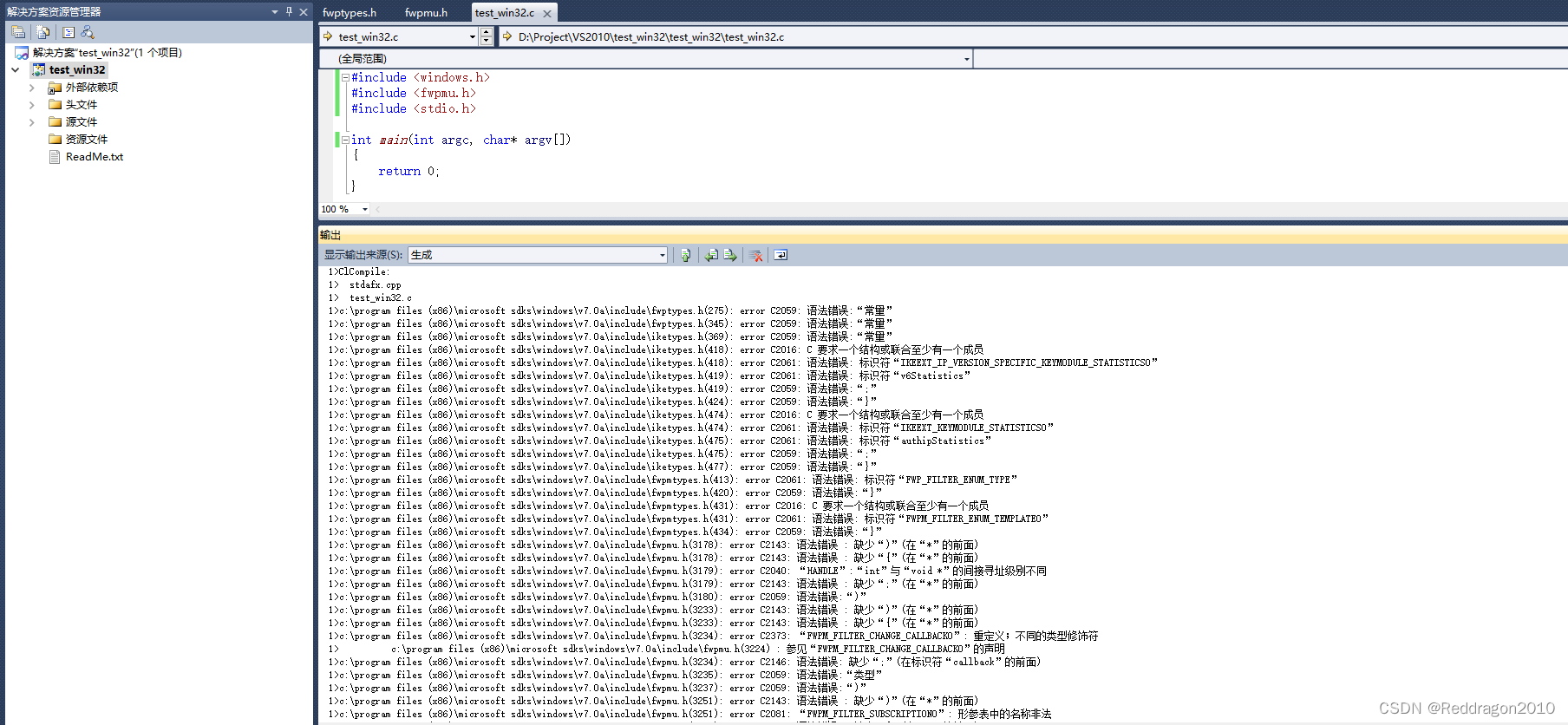Click the Properties icon in Solution Explorer toolbar
The width and height of the screenshot is (1568, 725).
click(18, 32)
